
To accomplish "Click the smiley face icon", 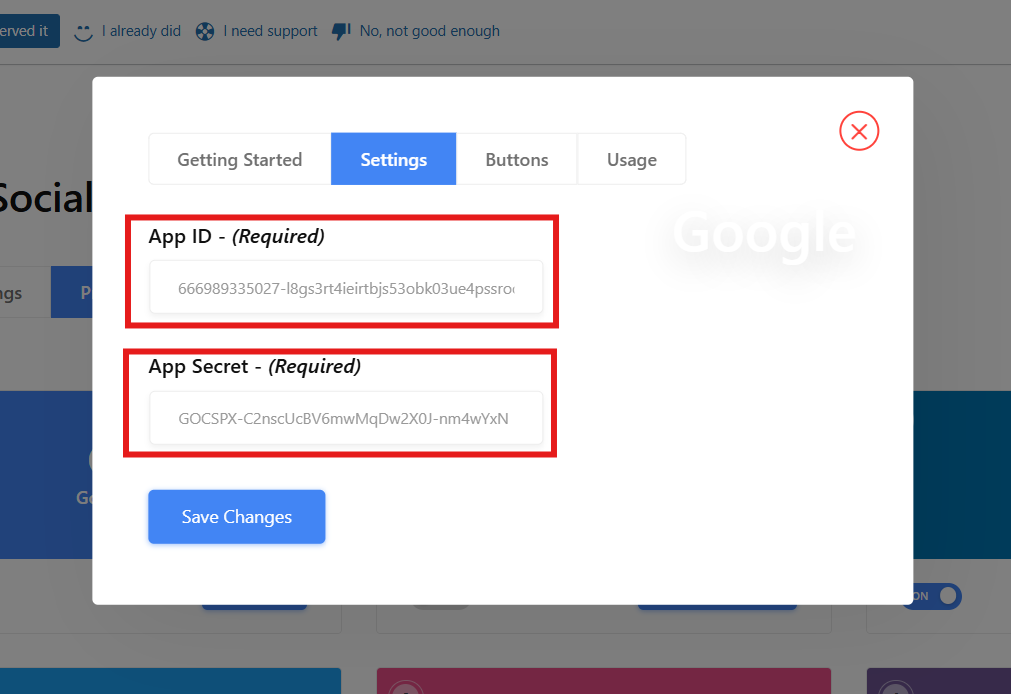I will (83, 32).
